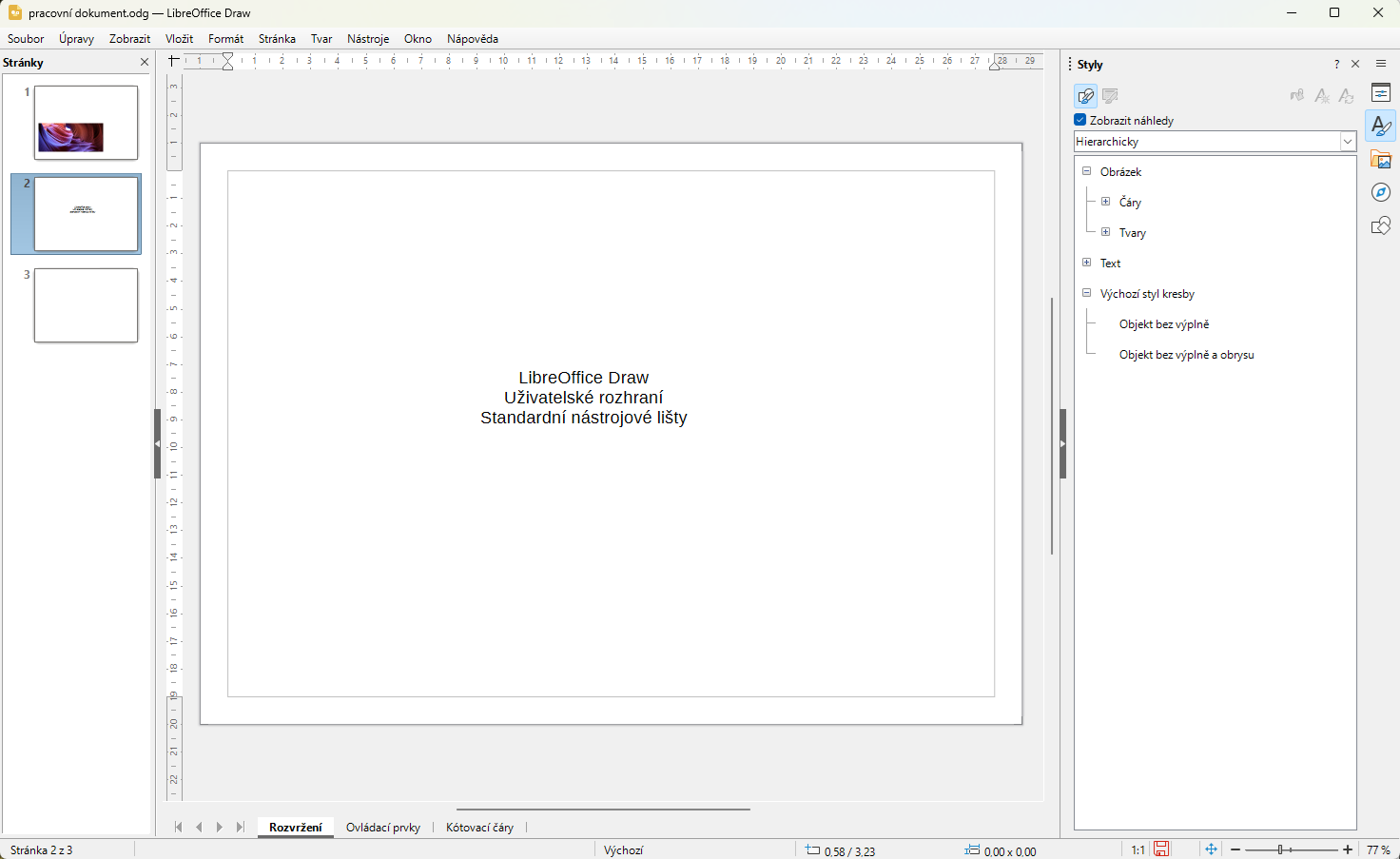Open the Vložit menu
Screen dimensions: 1400x859
point(179,39)
